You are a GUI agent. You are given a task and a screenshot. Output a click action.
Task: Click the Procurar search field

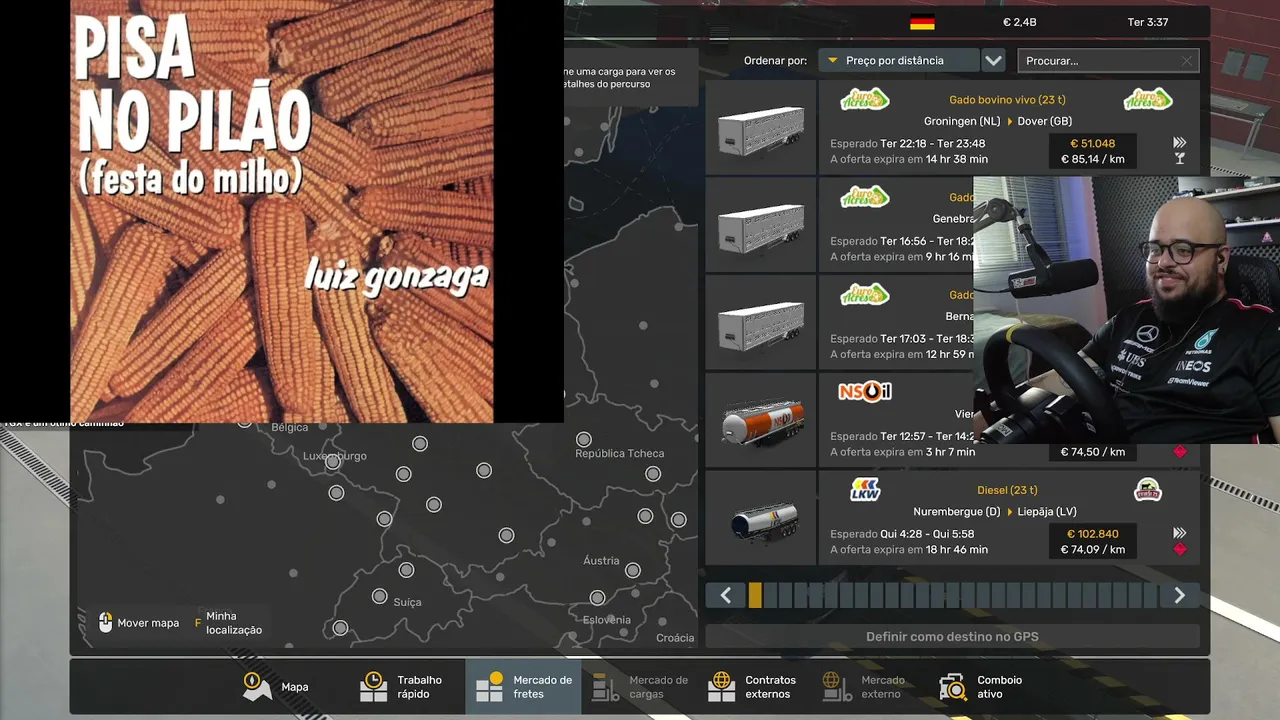(1107, 61)
